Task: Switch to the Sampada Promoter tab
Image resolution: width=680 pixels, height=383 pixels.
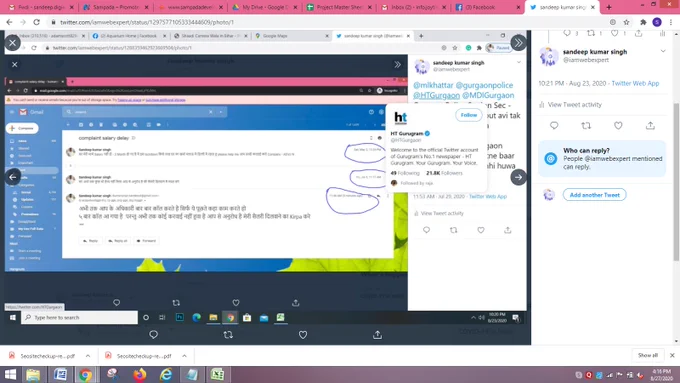Action: click(x=116, y=7)
